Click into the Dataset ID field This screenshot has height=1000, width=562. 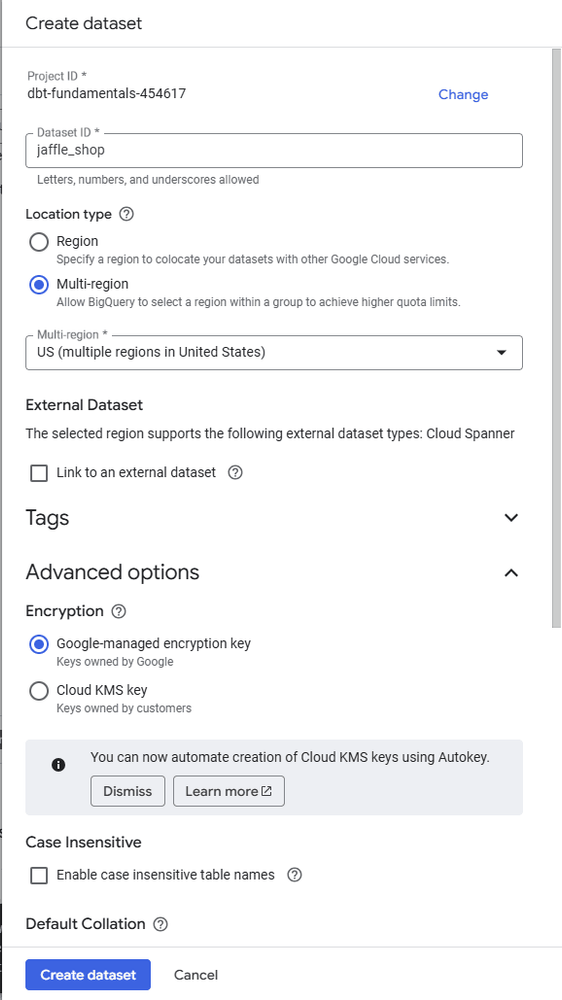274,151
